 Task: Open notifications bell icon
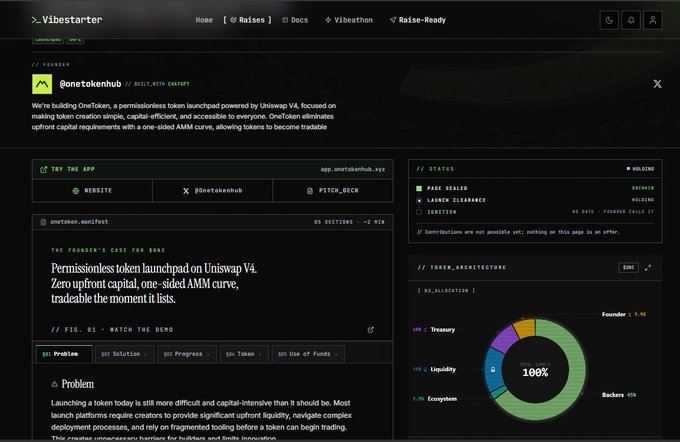pyautogui.click(x=631, y=20)
